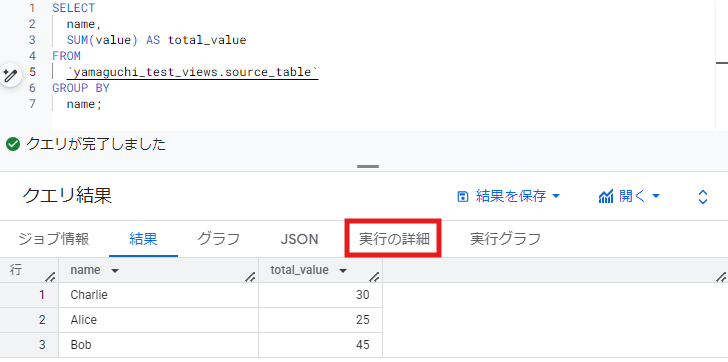This screenshot has width=728, height=362.
Task: Switch to the JSON tab
Action: 299,239
